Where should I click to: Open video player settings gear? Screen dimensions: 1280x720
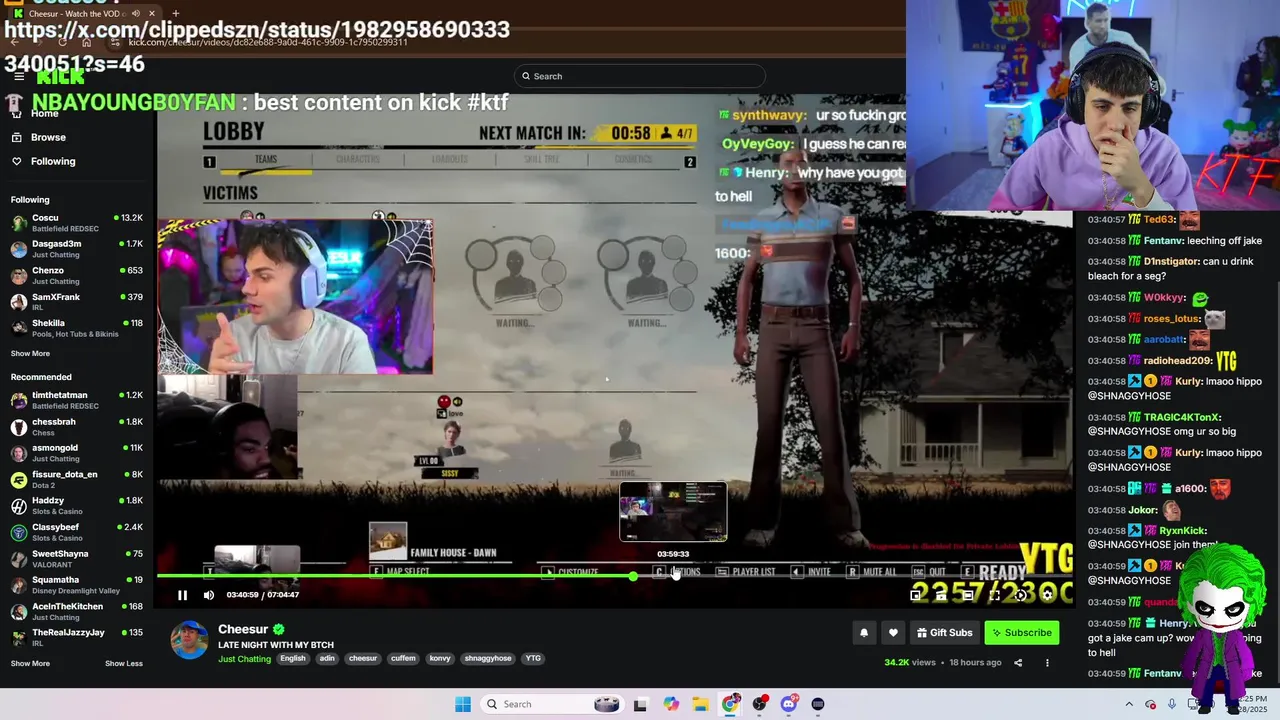coord(1047,595)
